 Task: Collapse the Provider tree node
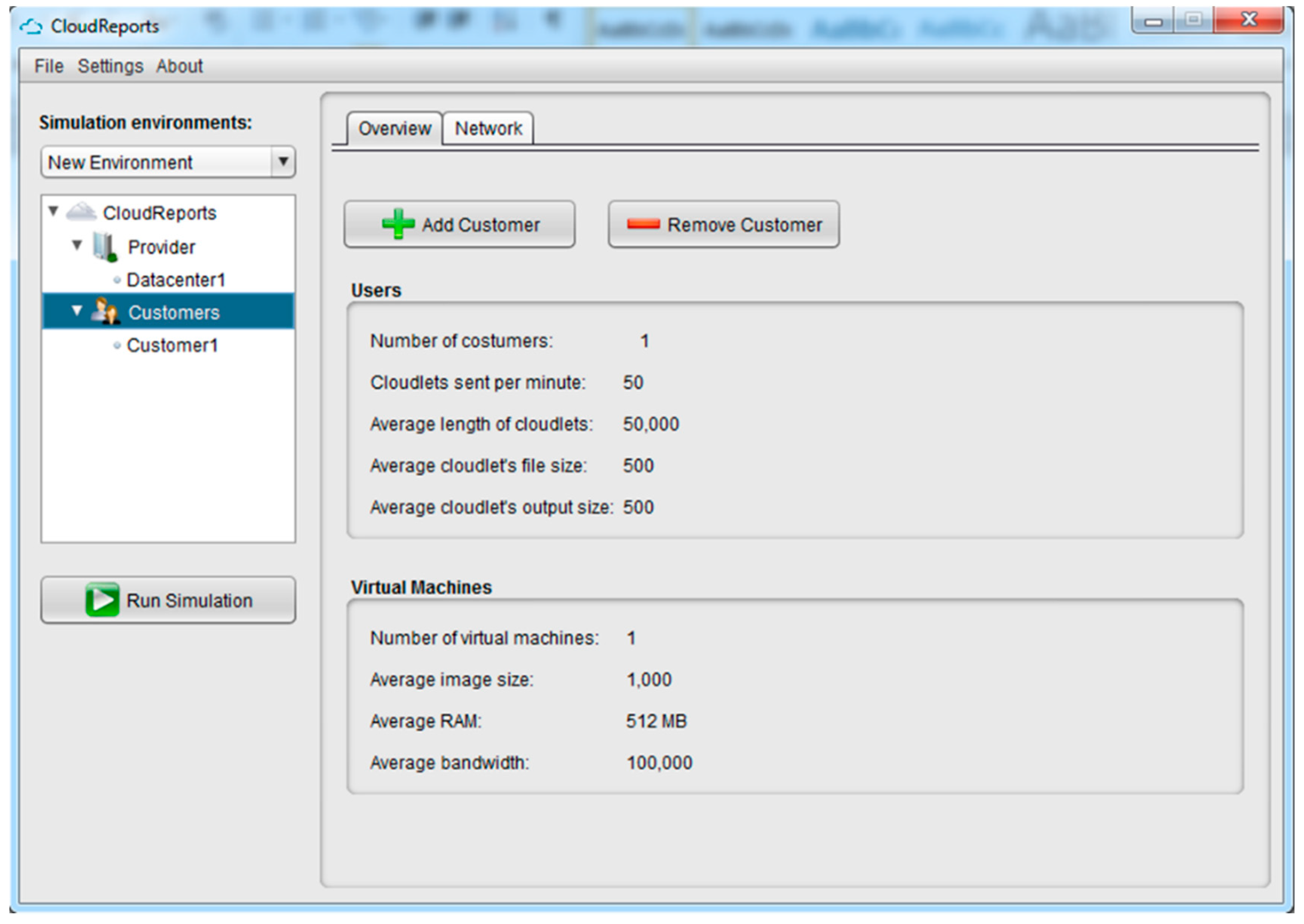pos(77,245)
